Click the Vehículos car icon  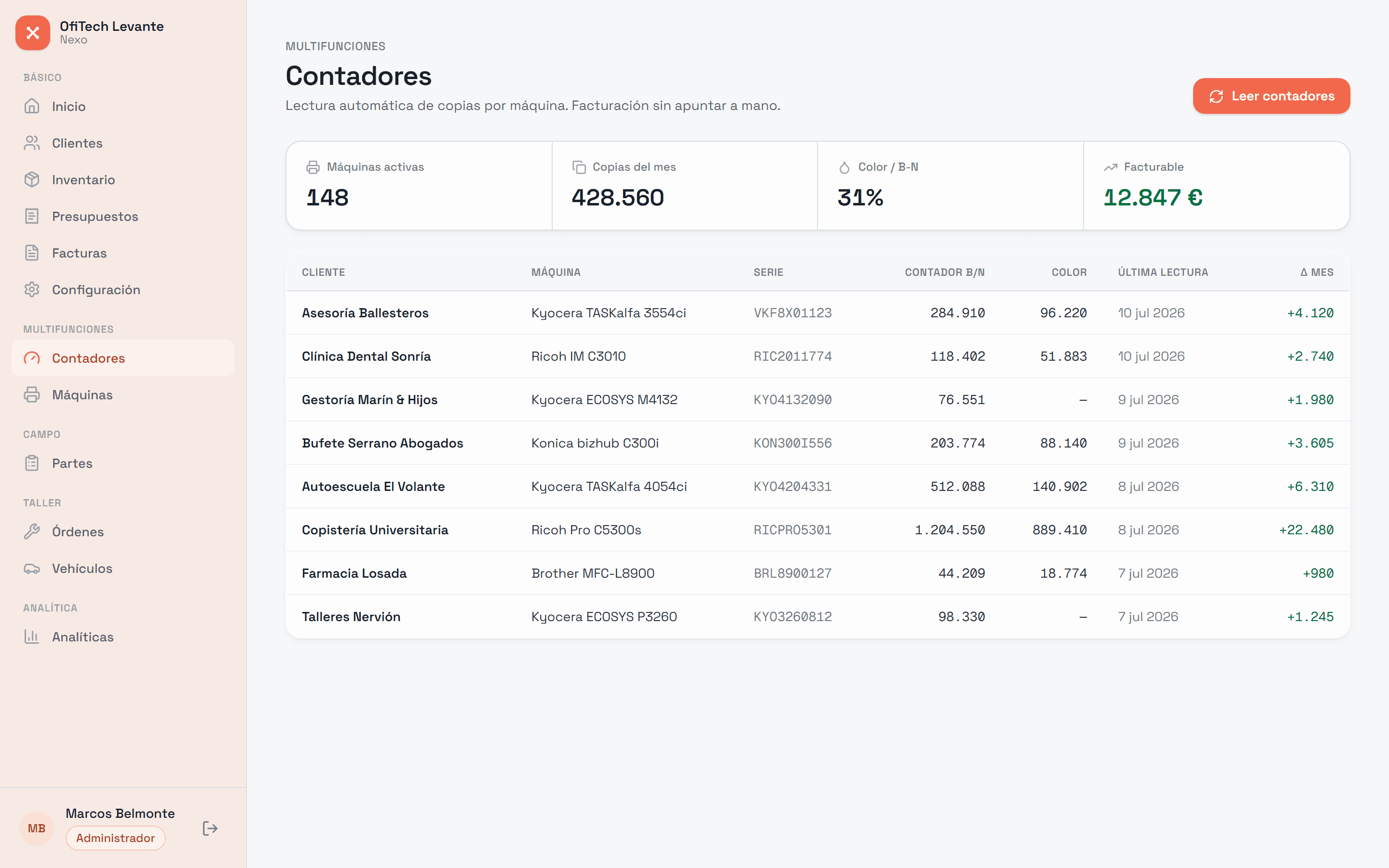[32, 569]
